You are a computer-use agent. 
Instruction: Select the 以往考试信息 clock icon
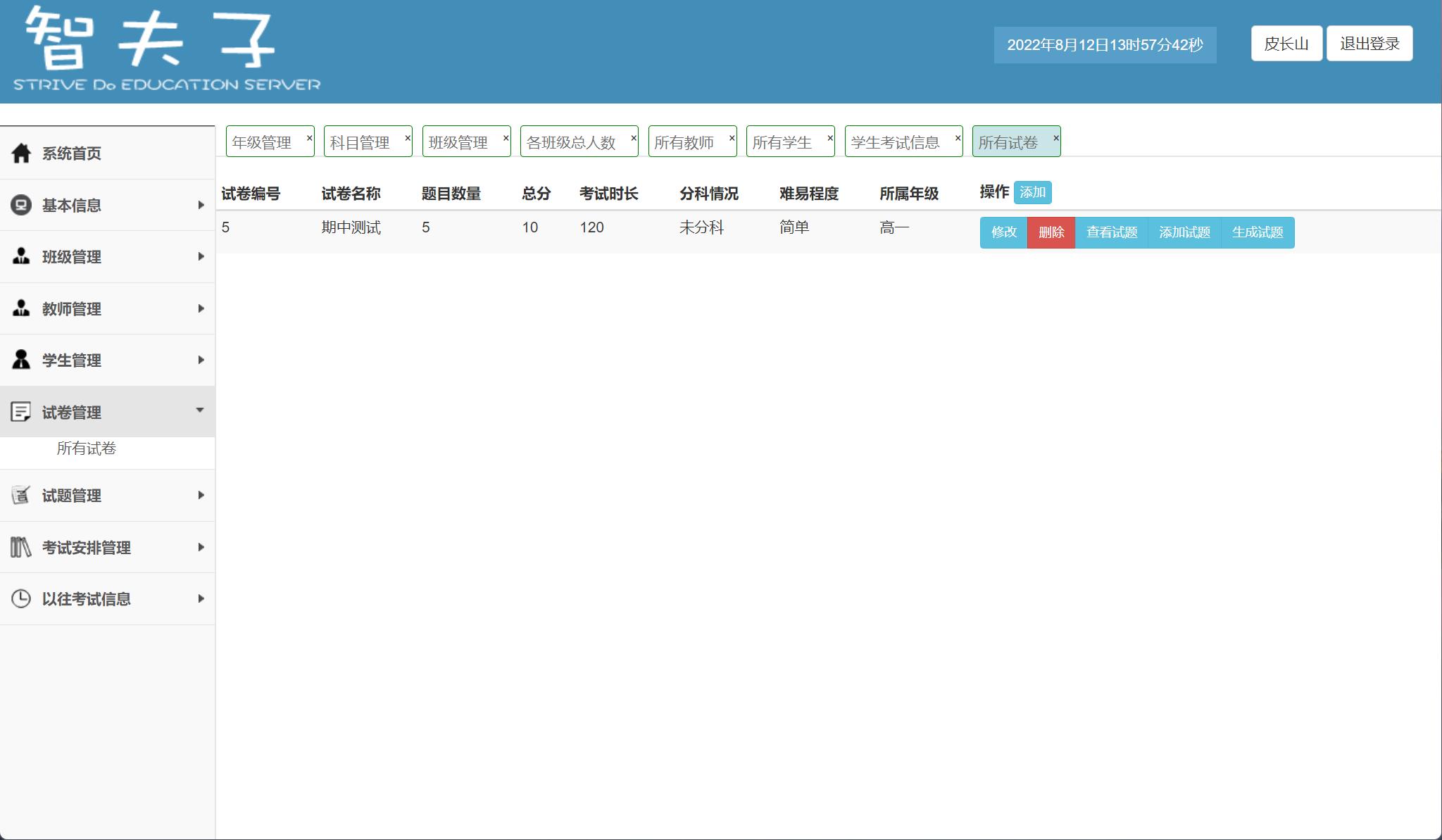pyautogui.click(x=21, y=598)
